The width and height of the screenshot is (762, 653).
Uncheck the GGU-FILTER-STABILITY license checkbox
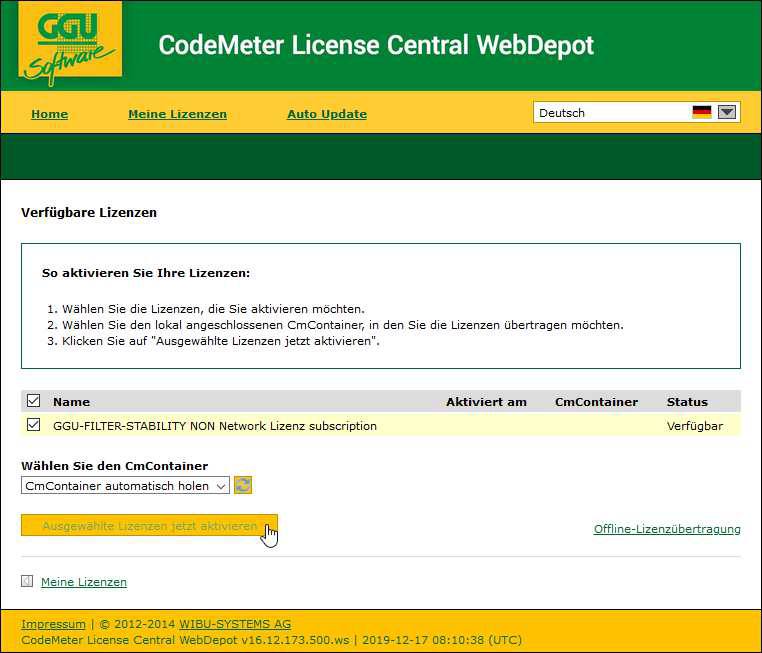coord(34,425)
